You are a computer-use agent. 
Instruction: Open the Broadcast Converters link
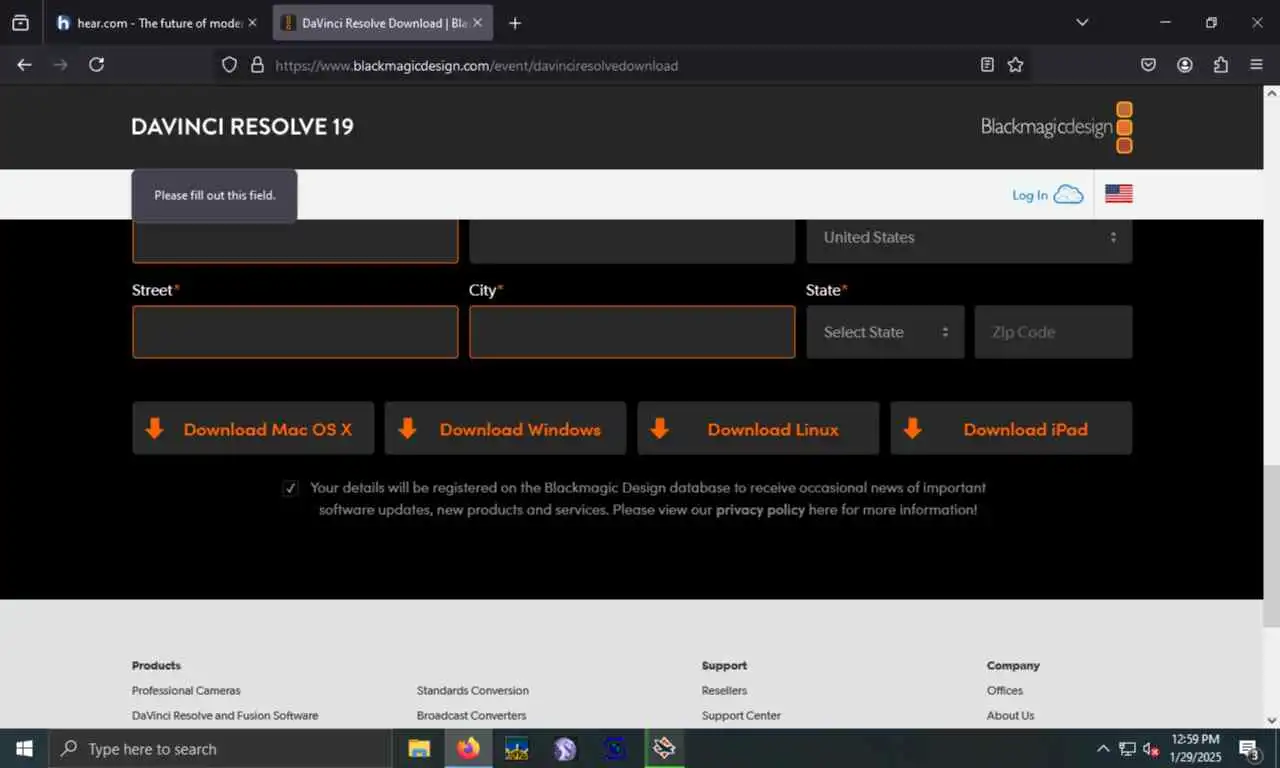pyautogui.click(x=471, y=715)
